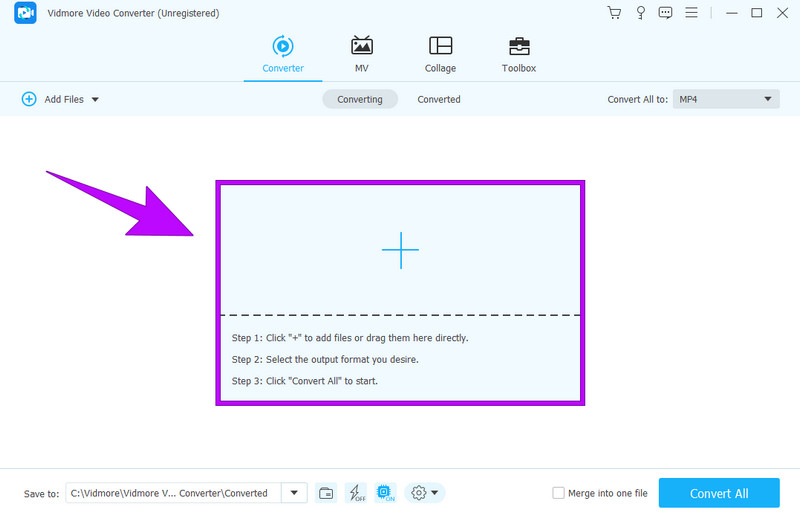Open the output folder icon

(326, 493)
